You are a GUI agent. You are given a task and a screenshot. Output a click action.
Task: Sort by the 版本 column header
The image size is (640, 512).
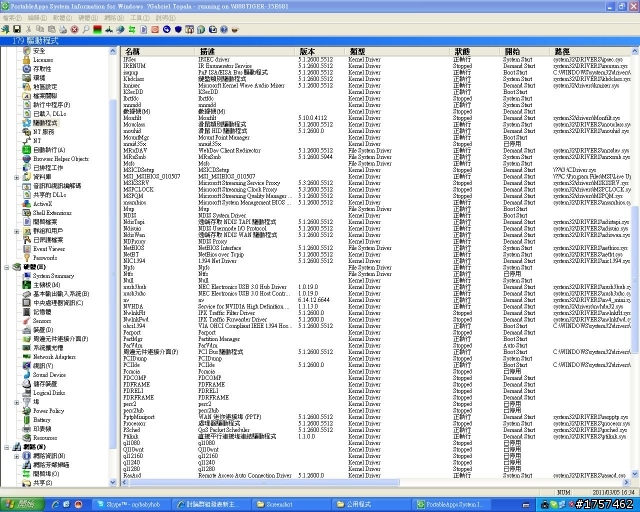(320, 51)
